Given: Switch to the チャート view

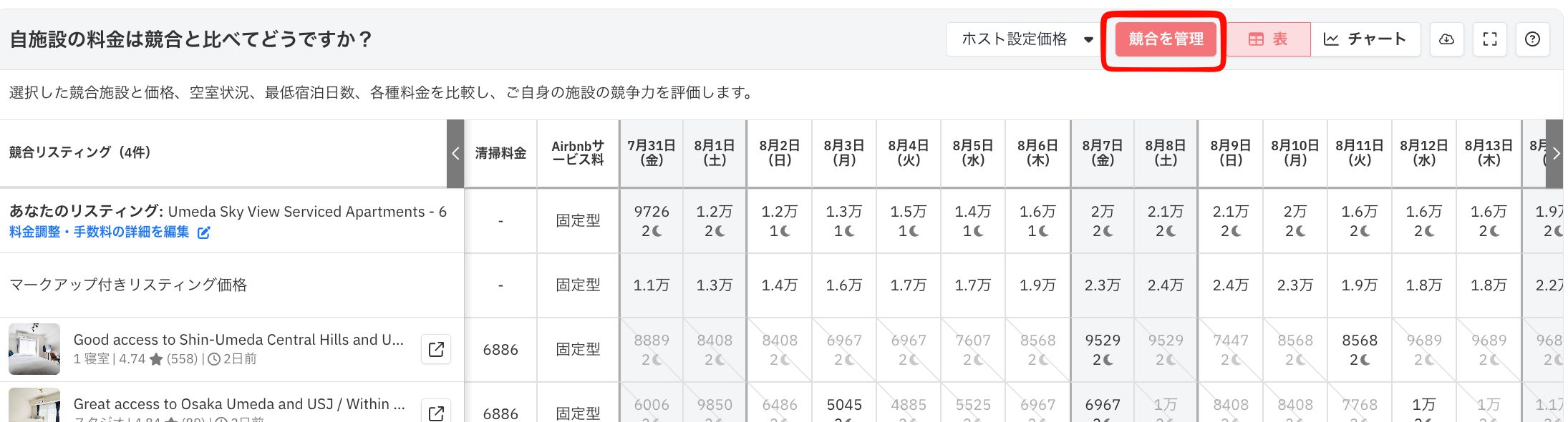Looking at the screenshot, I should (x=1365, y=39).
